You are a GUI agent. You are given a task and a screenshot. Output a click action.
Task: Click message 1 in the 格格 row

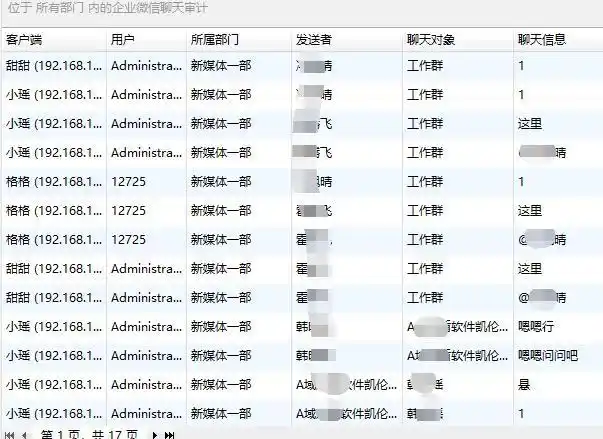pos(521,182)
